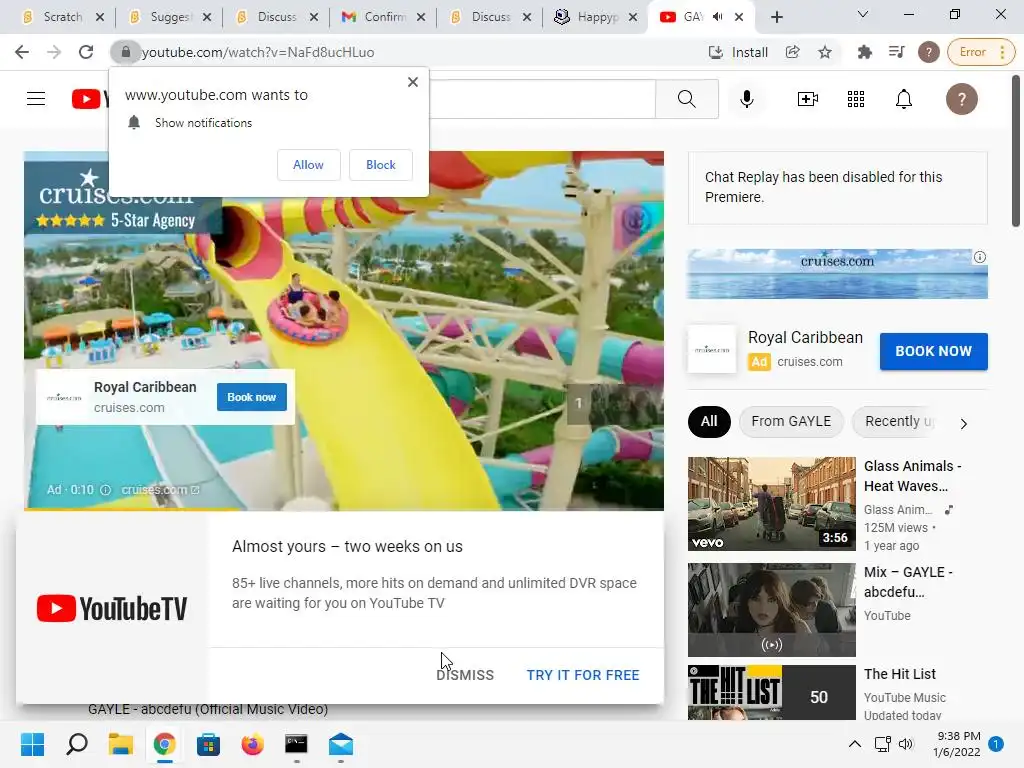Open the tab search dropdown chevron
Image resolution: width=1024 pixels, height=768 pixels.
click(x=862, y=14)
